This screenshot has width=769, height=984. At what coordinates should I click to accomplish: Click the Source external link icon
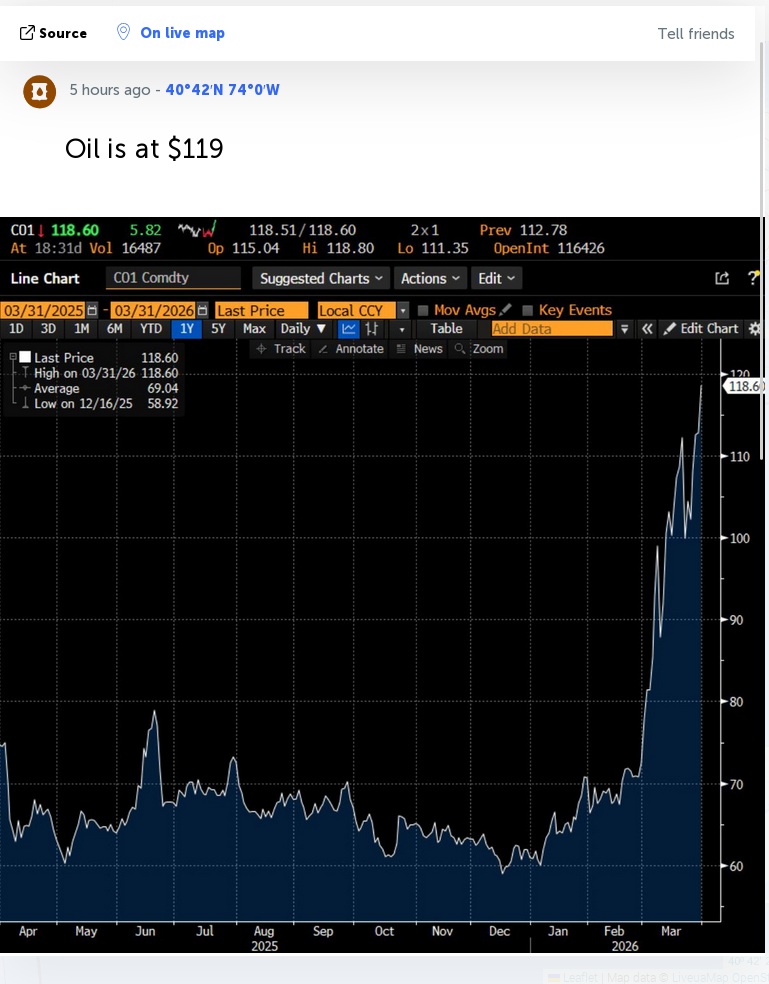point(27,33)
